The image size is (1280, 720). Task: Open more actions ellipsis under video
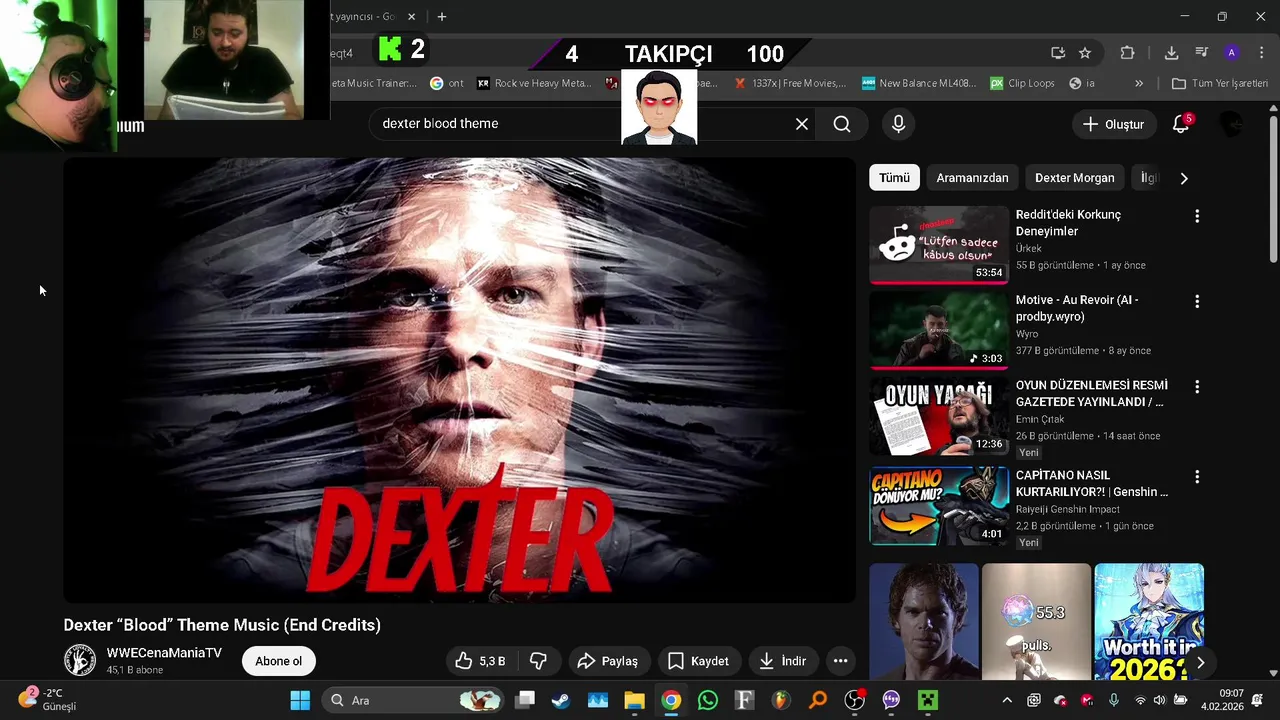point(840,661)
